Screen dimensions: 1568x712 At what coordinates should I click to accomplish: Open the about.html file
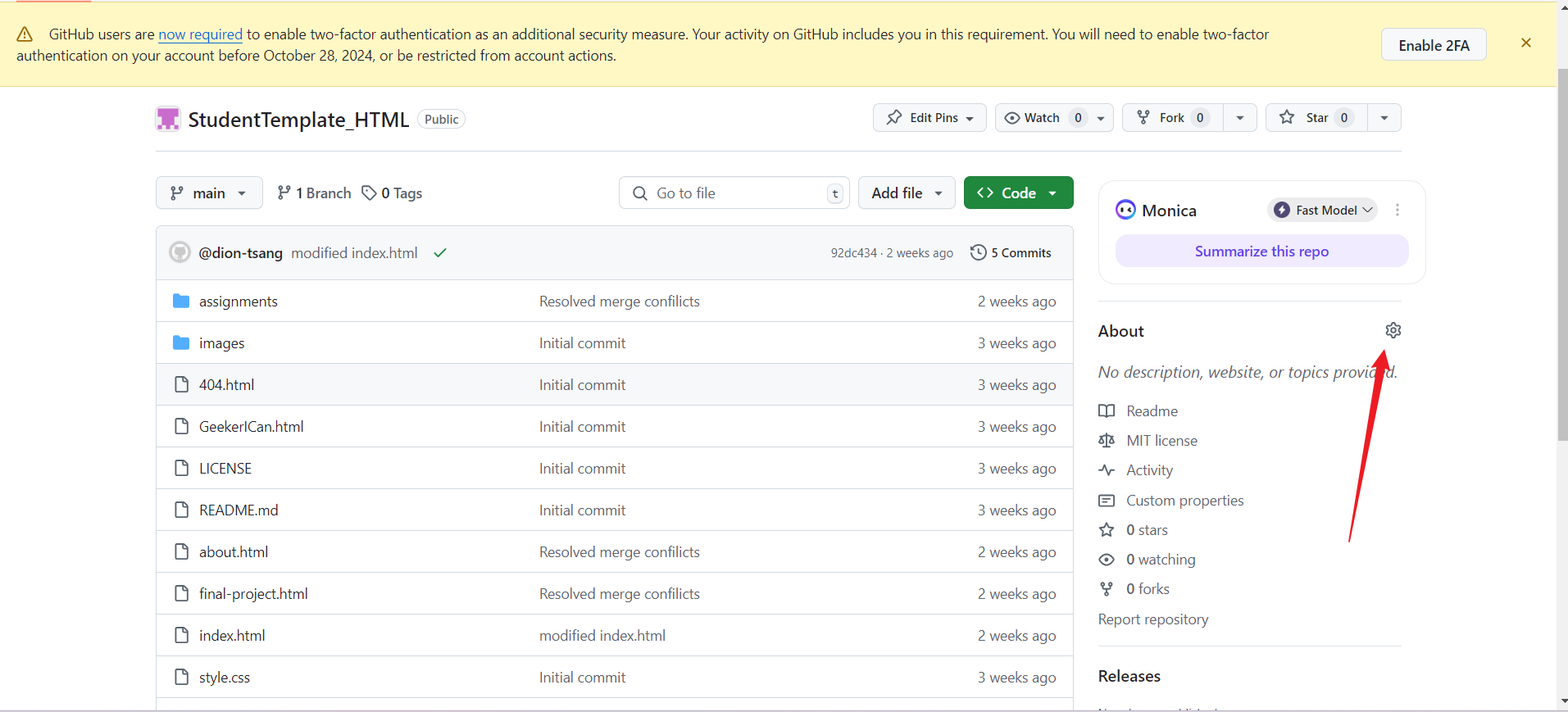point(234,552)
